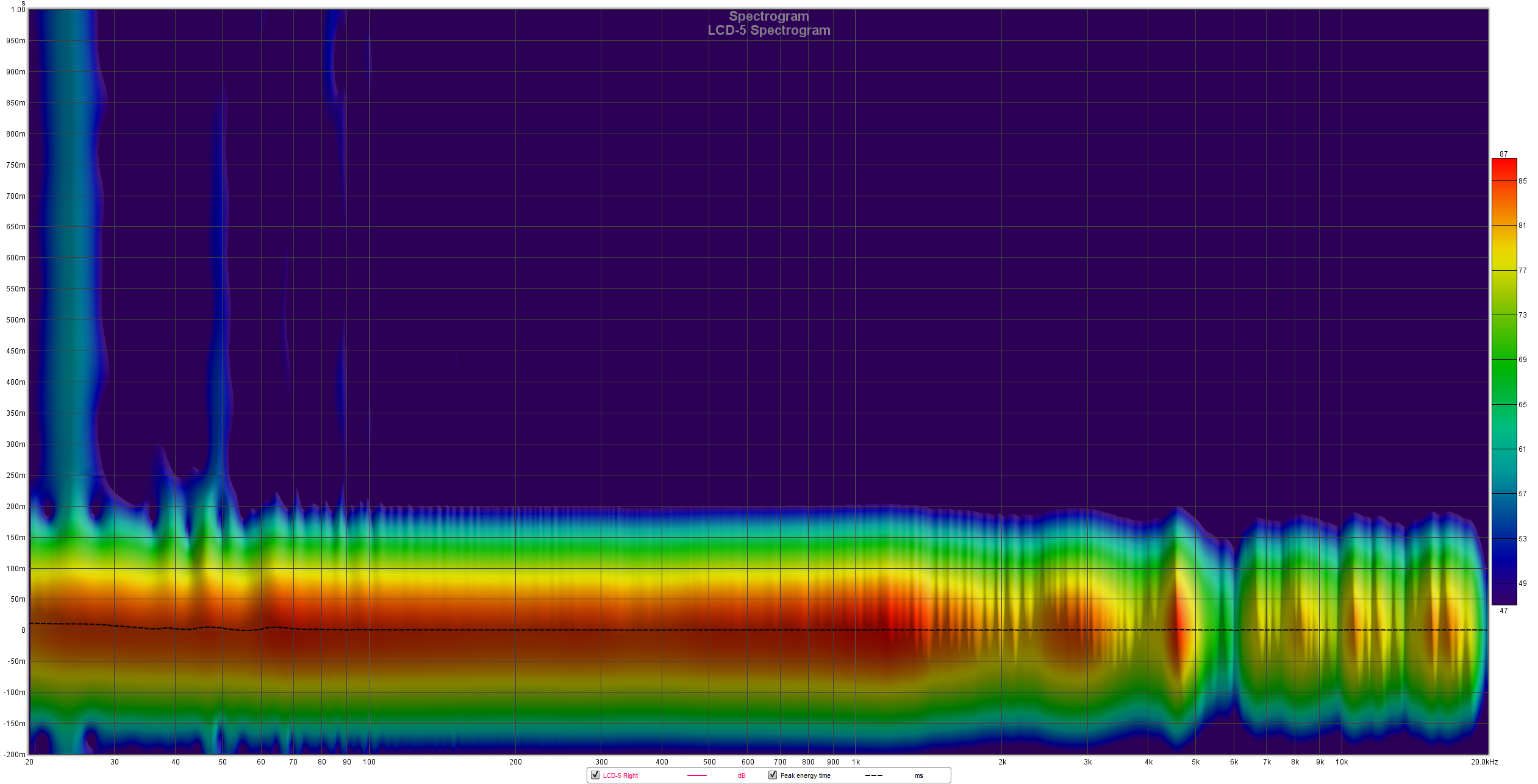The width and height of the screenshot is (1538, 784).
Task: Click the 0 time axis label
Action: tap(23, 630)
